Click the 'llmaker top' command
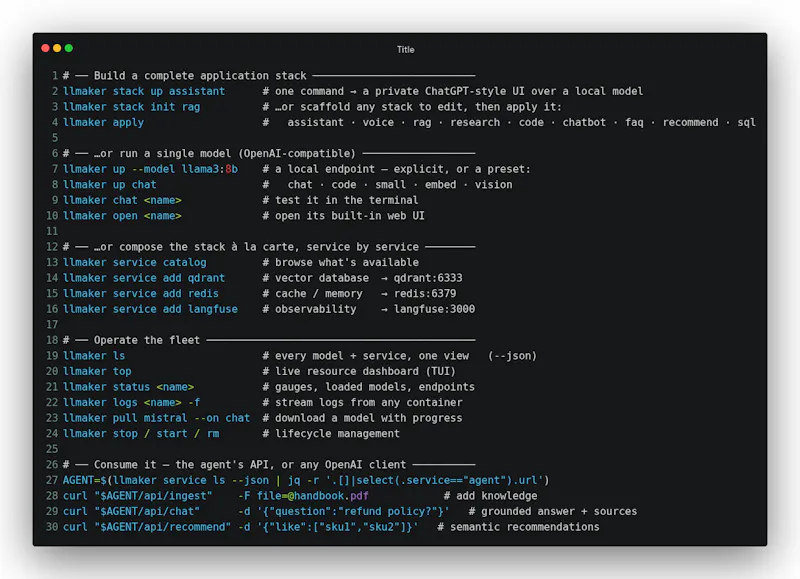Screen dimensions: 800x579 97,371
